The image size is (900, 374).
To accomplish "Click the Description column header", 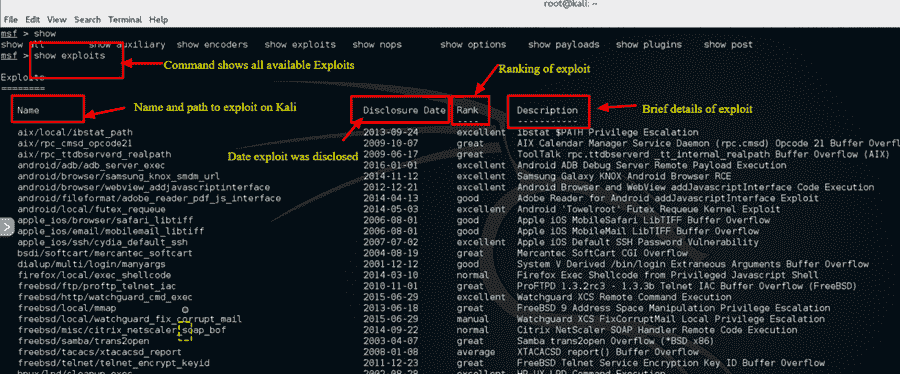I will pyautogui.click(x=548, y=110).
